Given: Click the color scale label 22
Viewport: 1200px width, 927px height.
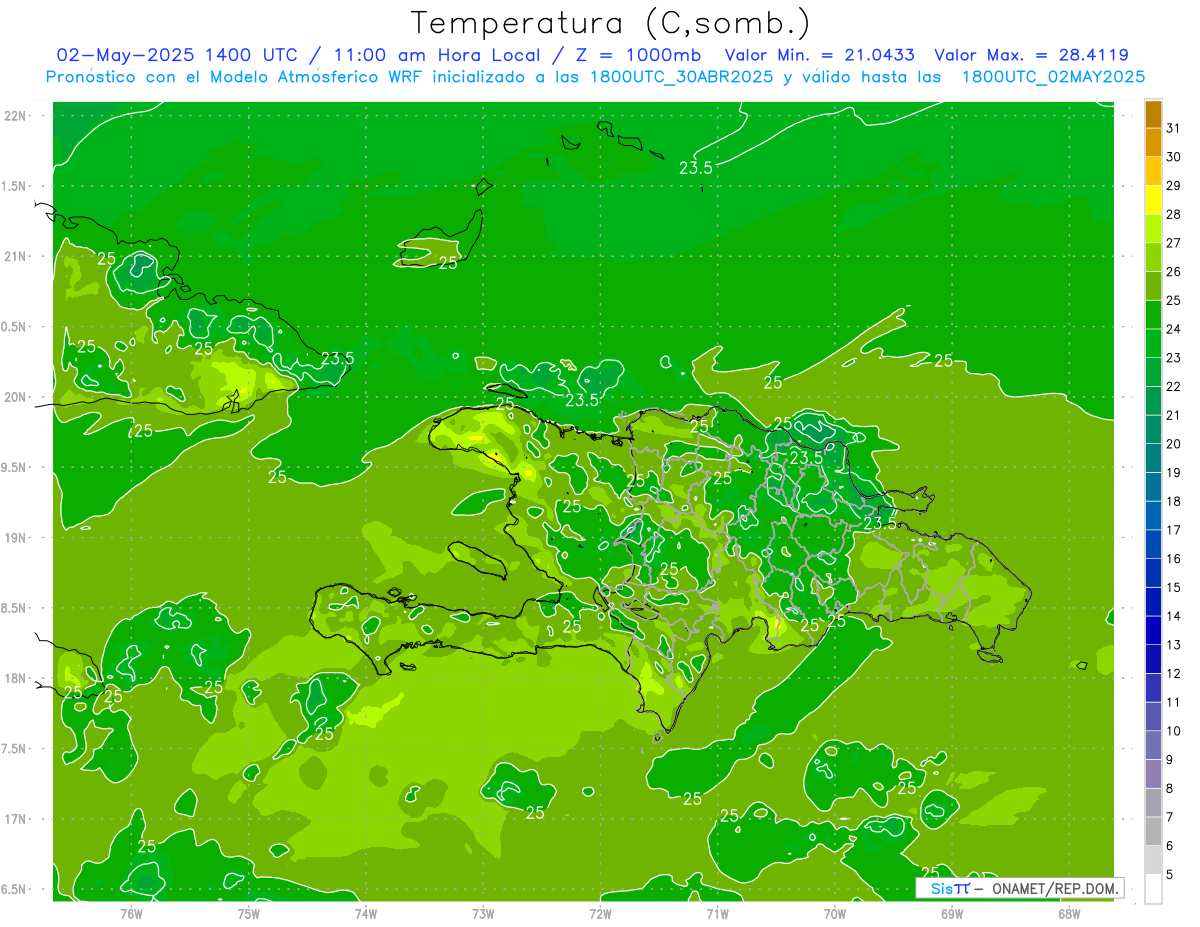Looking at the screenshot, I should 1174,387.
